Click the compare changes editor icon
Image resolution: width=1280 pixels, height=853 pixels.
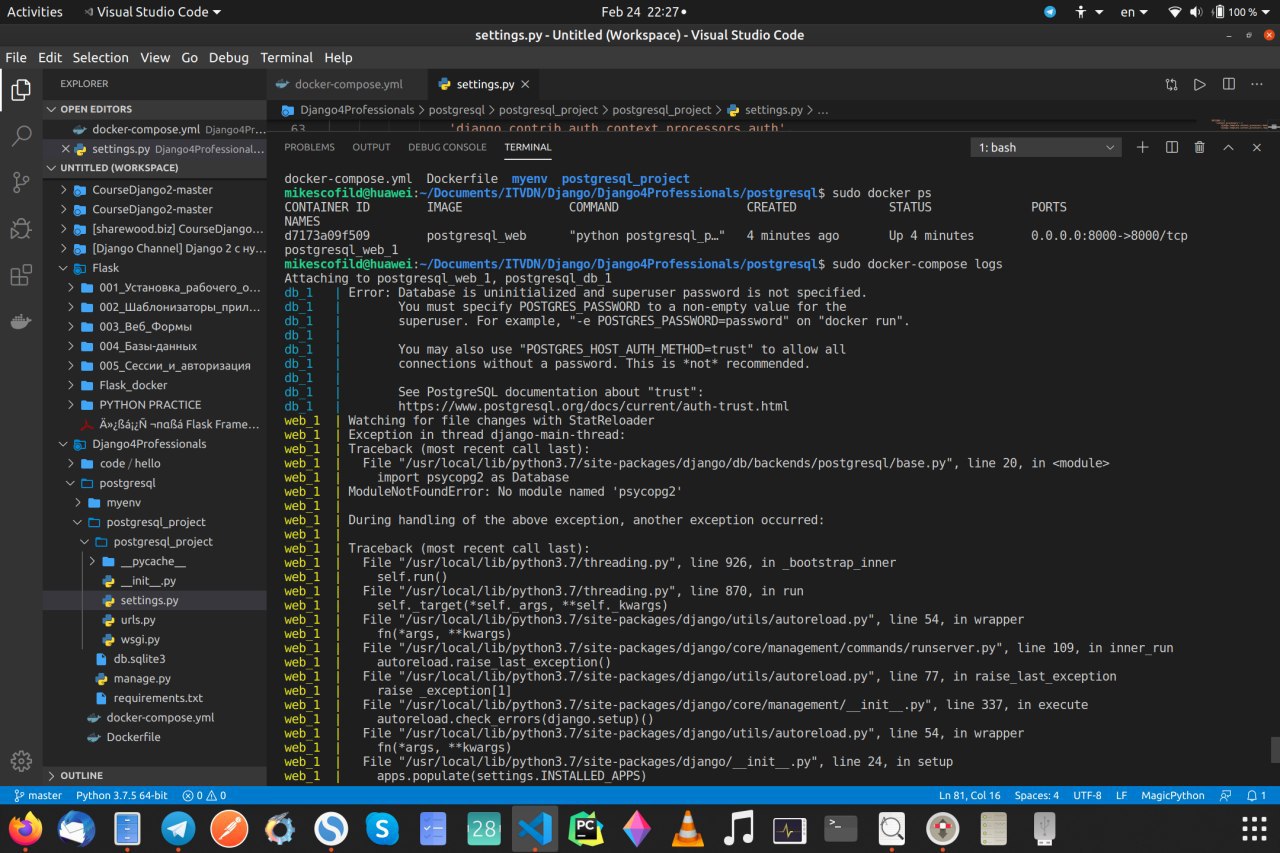tap(1171, 85)
